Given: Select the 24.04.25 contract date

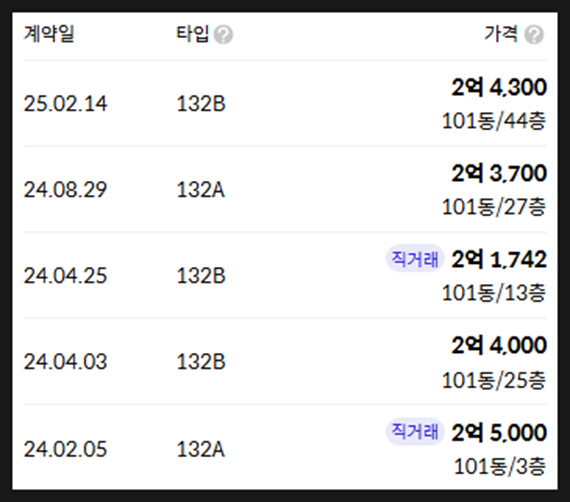Looking at the screenshot, I should [65, 276].
